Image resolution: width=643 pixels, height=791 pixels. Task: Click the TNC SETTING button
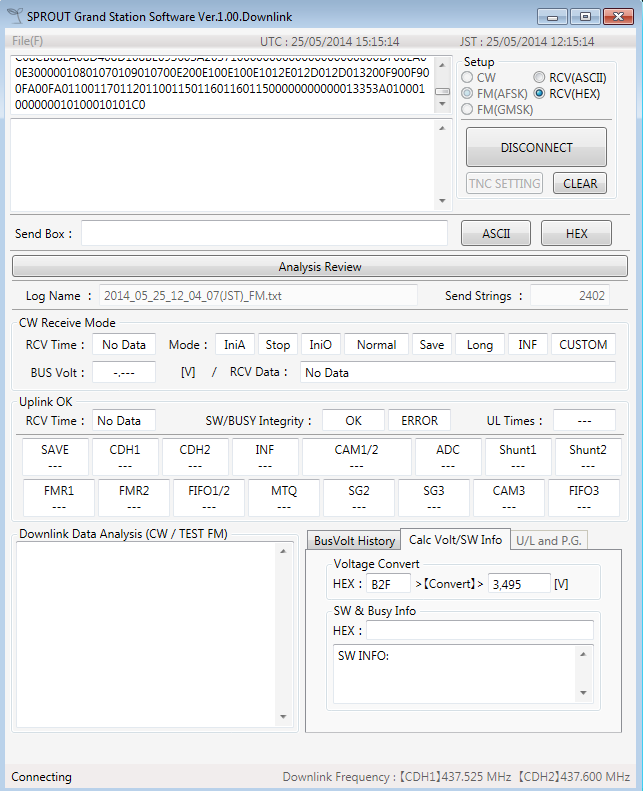[504, 183]
